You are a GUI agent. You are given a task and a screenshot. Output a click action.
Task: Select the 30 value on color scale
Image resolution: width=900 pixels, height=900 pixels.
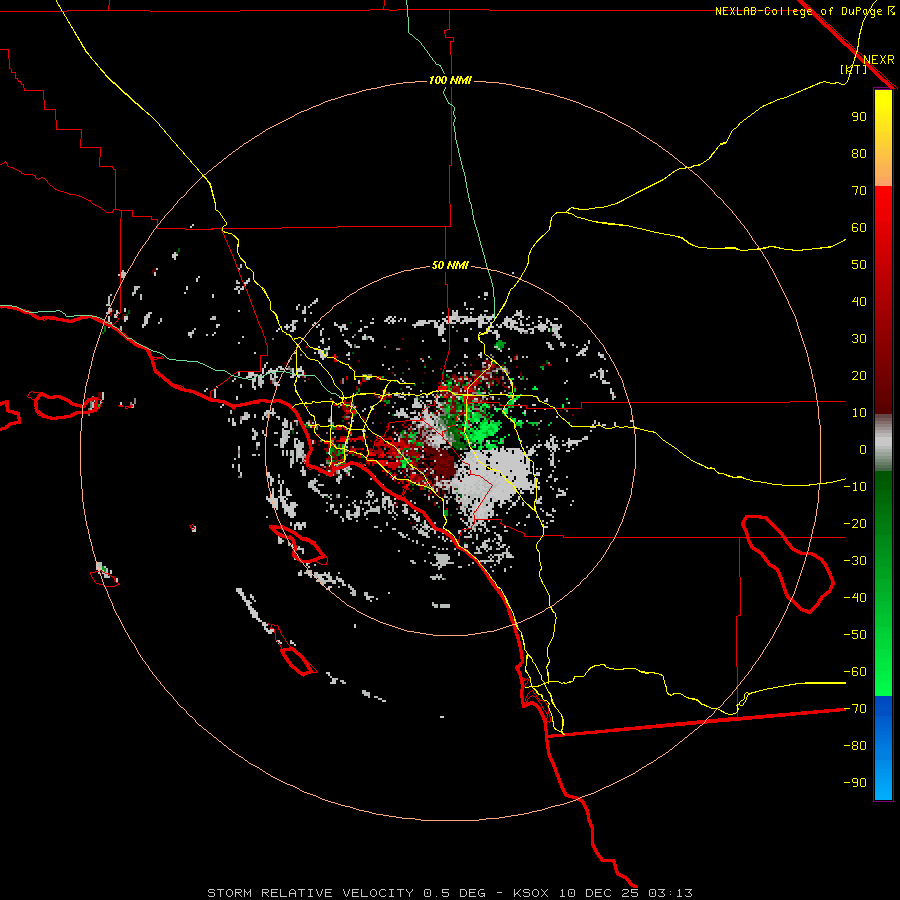point(859,339)
